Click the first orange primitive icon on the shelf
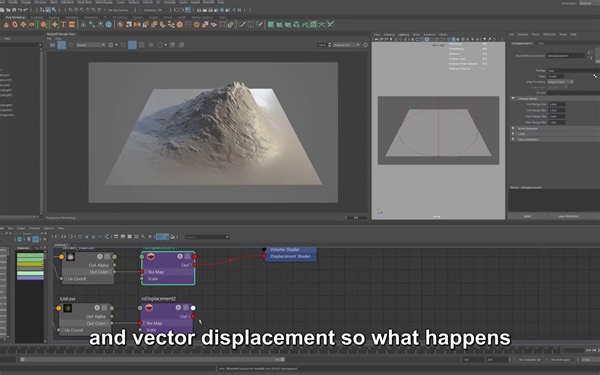 [6, 24]
